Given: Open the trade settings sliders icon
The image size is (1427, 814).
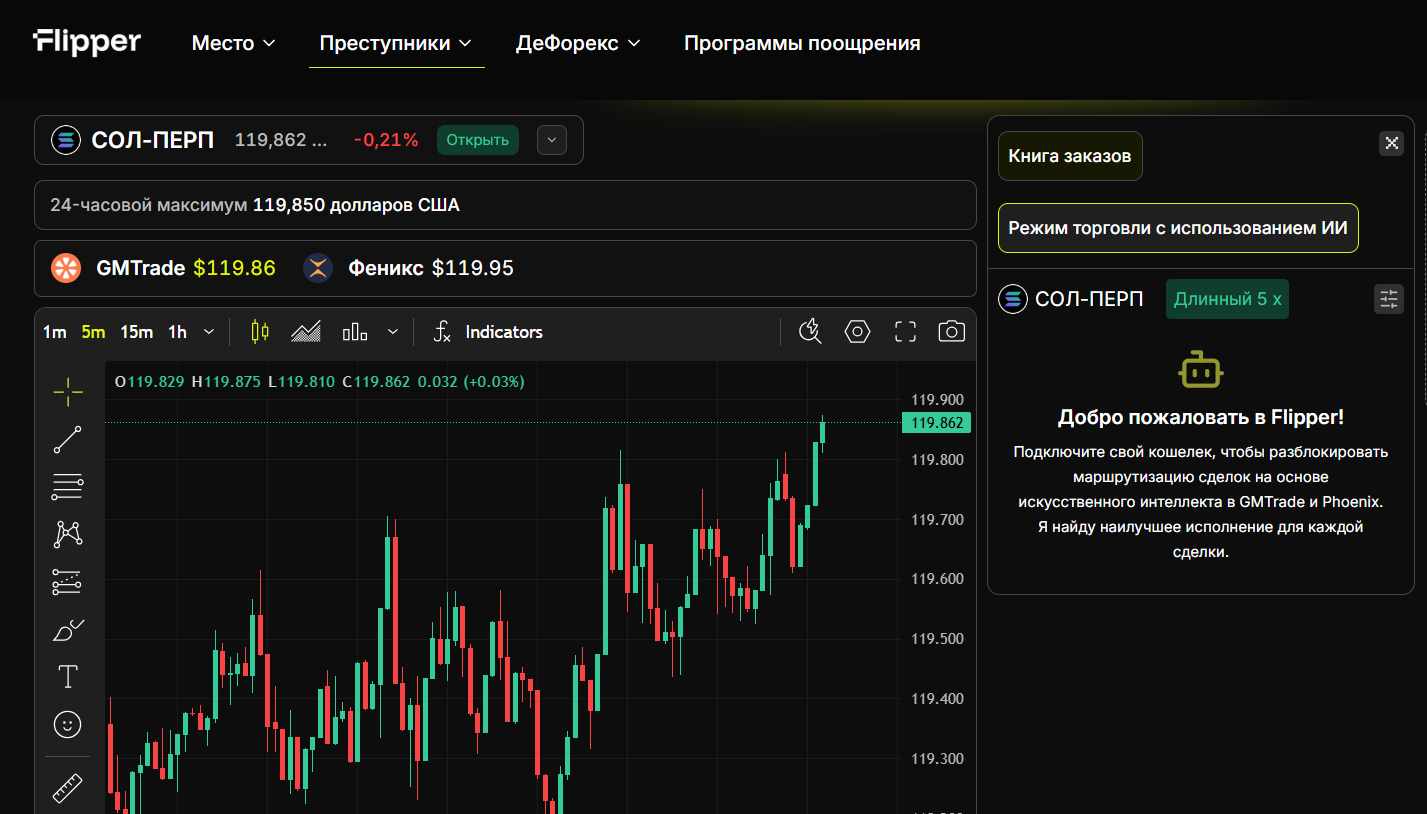Looking at the screenshot, I should tap(1389, 299).
